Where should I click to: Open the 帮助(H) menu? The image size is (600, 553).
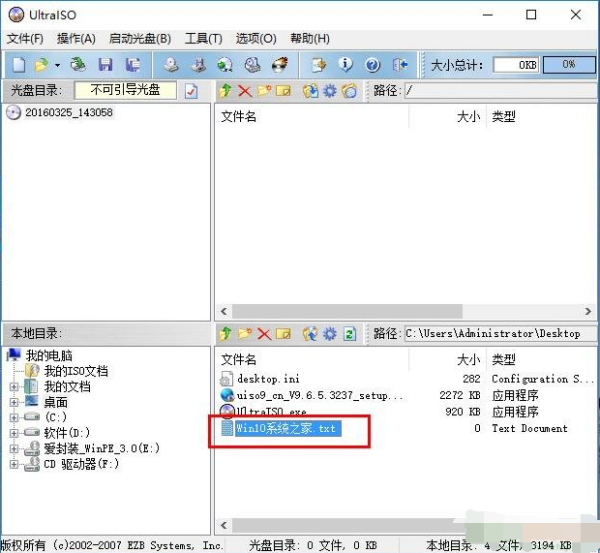310,39
